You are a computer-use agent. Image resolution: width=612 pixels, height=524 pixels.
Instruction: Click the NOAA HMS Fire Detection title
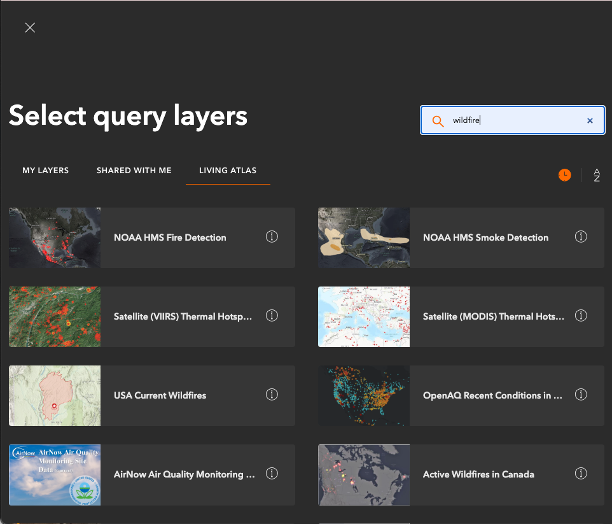[x=170, y=238]
